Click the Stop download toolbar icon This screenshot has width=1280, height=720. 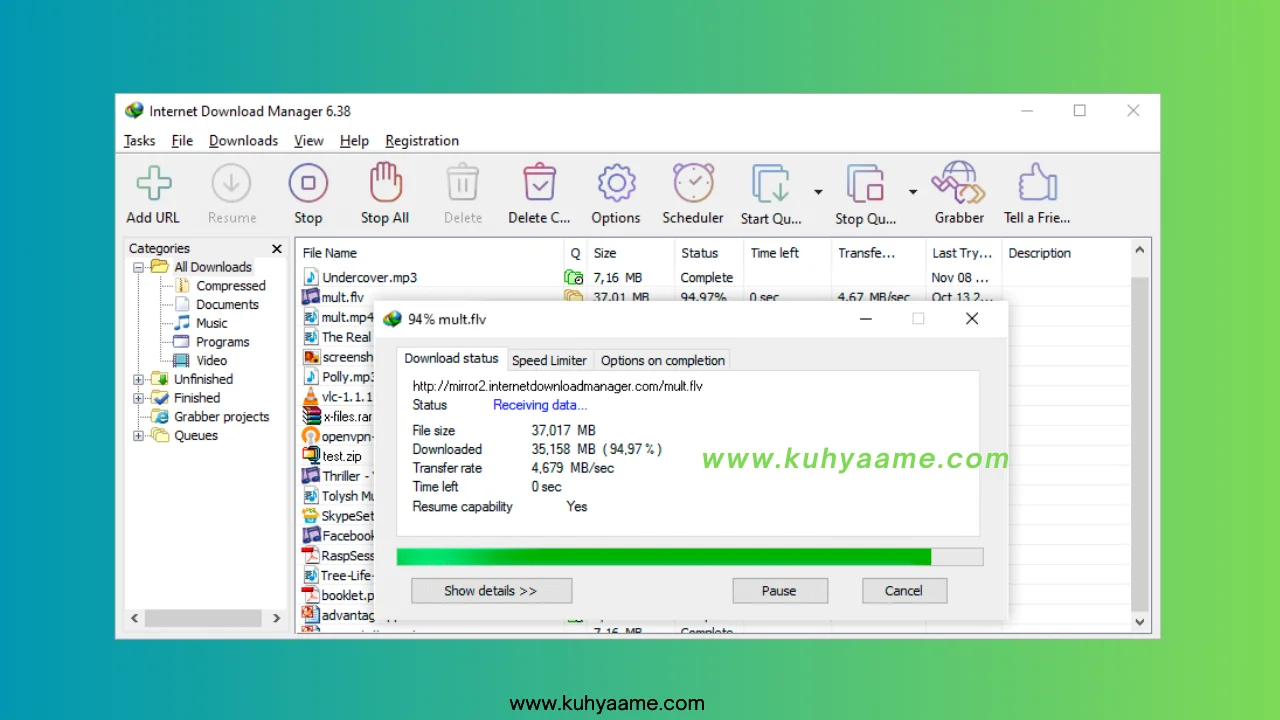pyautogui.click(x=308, y=184)
